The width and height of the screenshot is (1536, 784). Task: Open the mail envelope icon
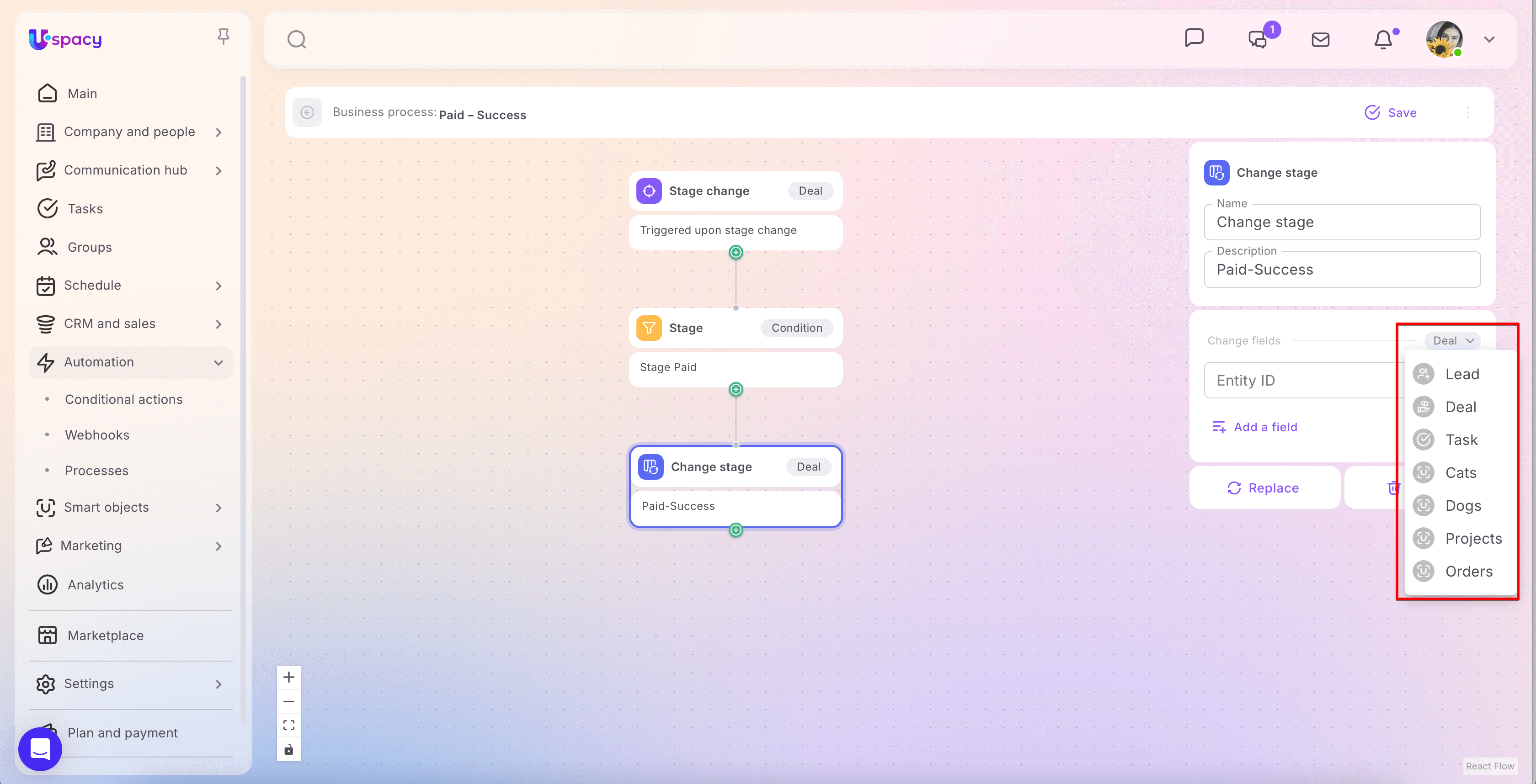point(1320,39)
